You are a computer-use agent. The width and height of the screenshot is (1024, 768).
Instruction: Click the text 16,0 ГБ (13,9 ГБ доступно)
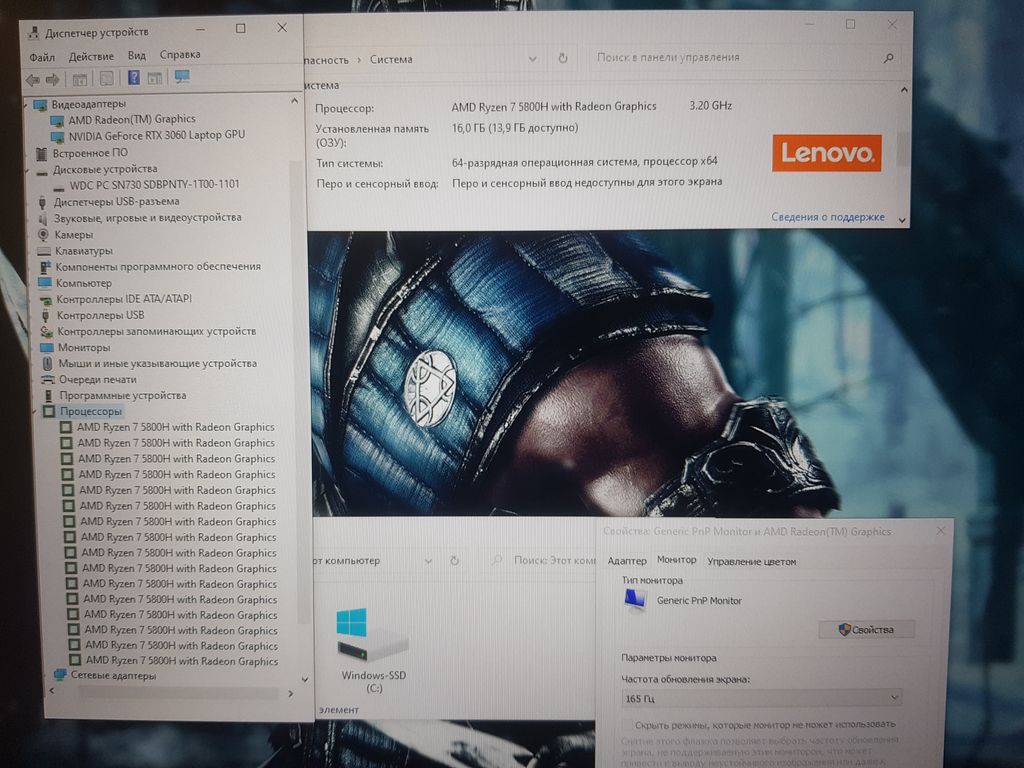pyautogui.click(x=515, y=128)
